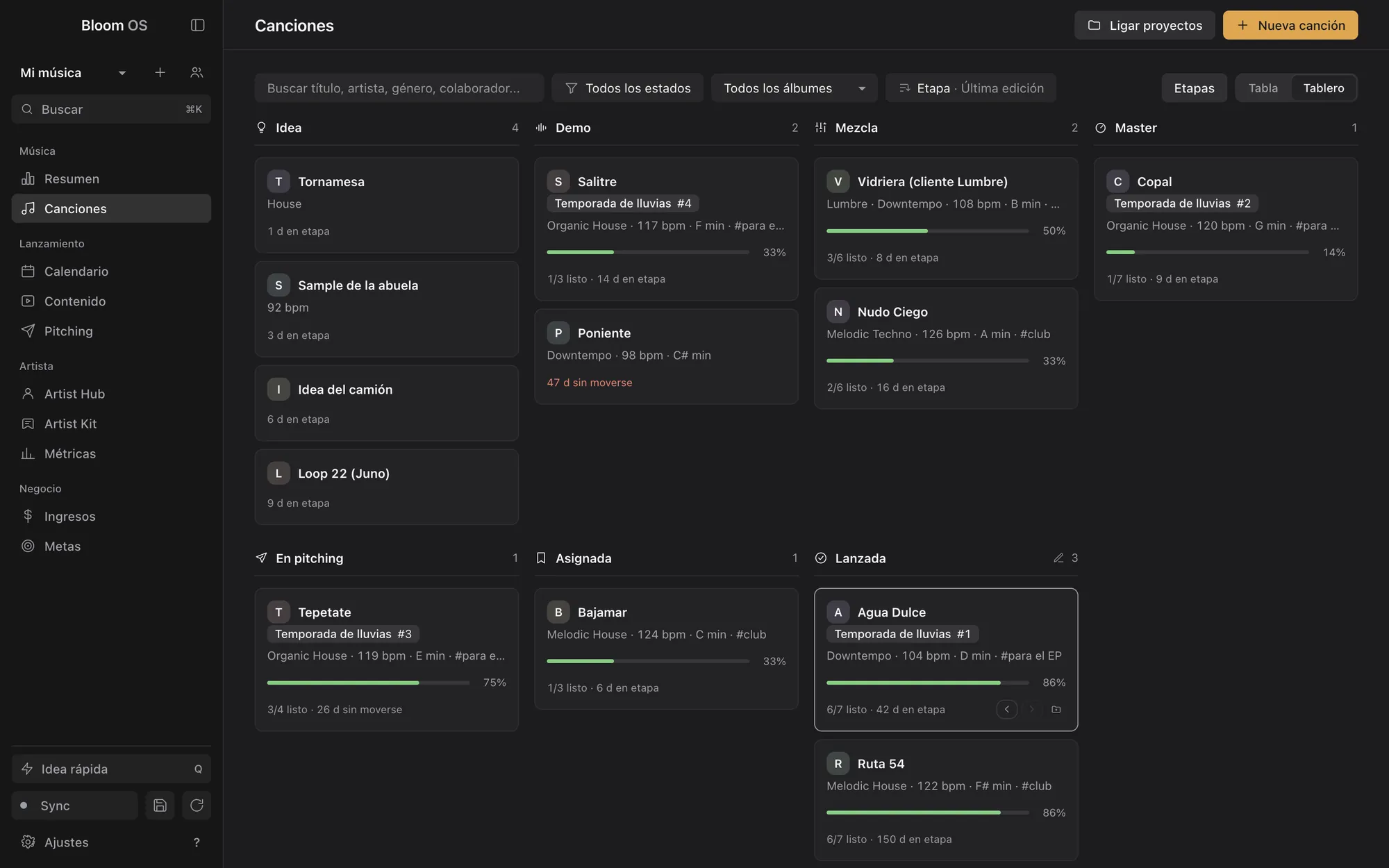Open Agua Dulce project folder icon
Screen dimensions: 1389x868
point(1056,709)
